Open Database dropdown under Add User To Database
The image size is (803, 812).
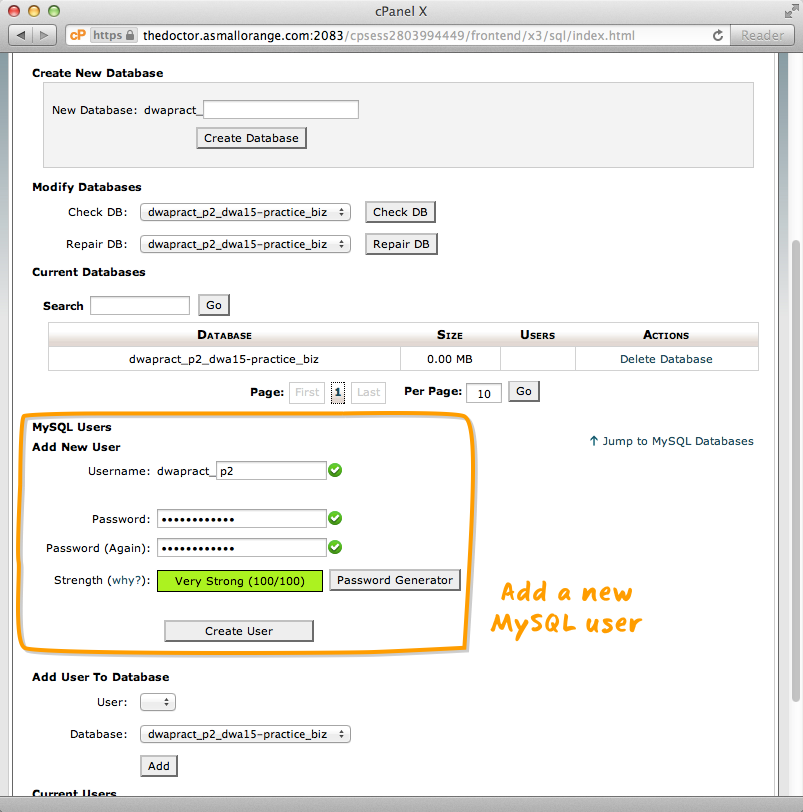tap(245, 734)
